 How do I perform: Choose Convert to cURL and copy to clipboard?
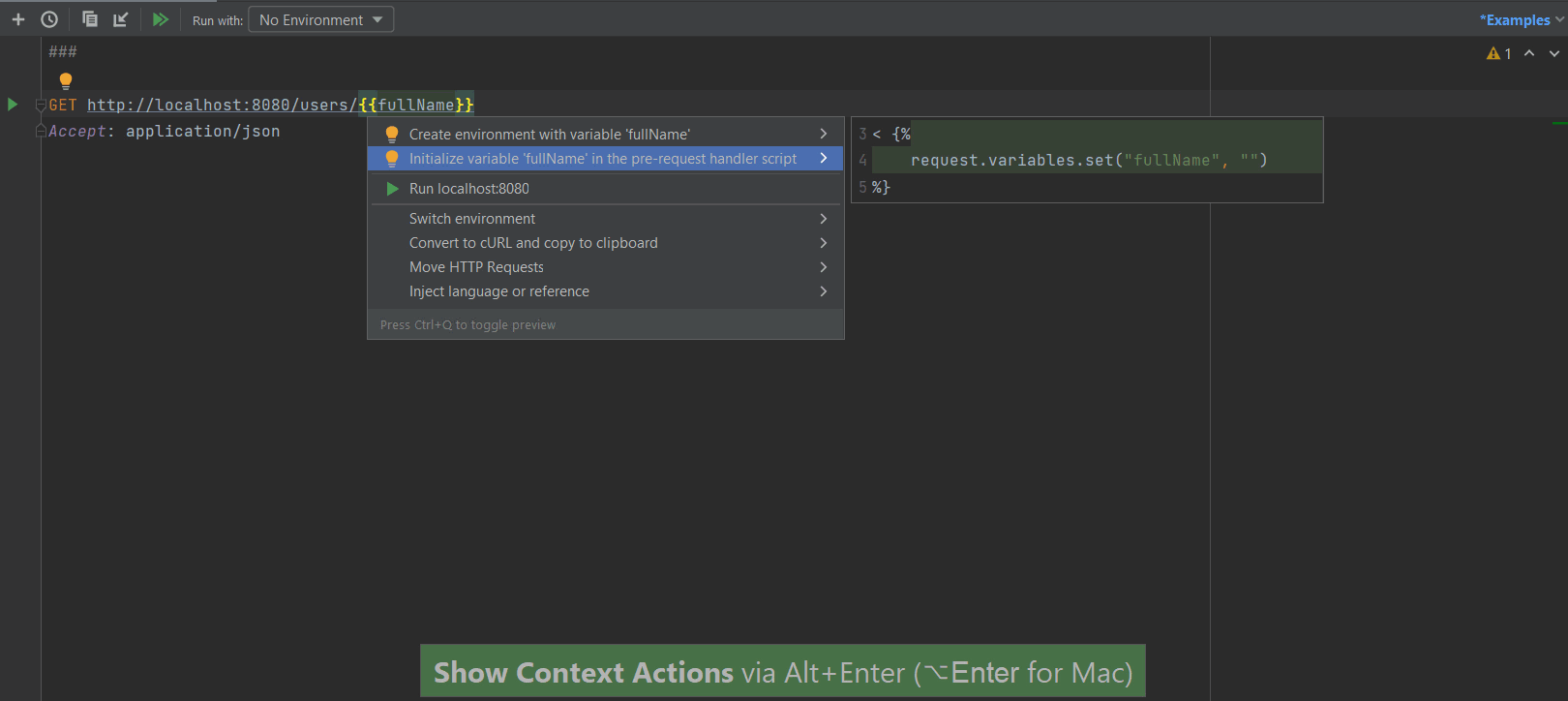pyautogui.click(x=532, y=243)
